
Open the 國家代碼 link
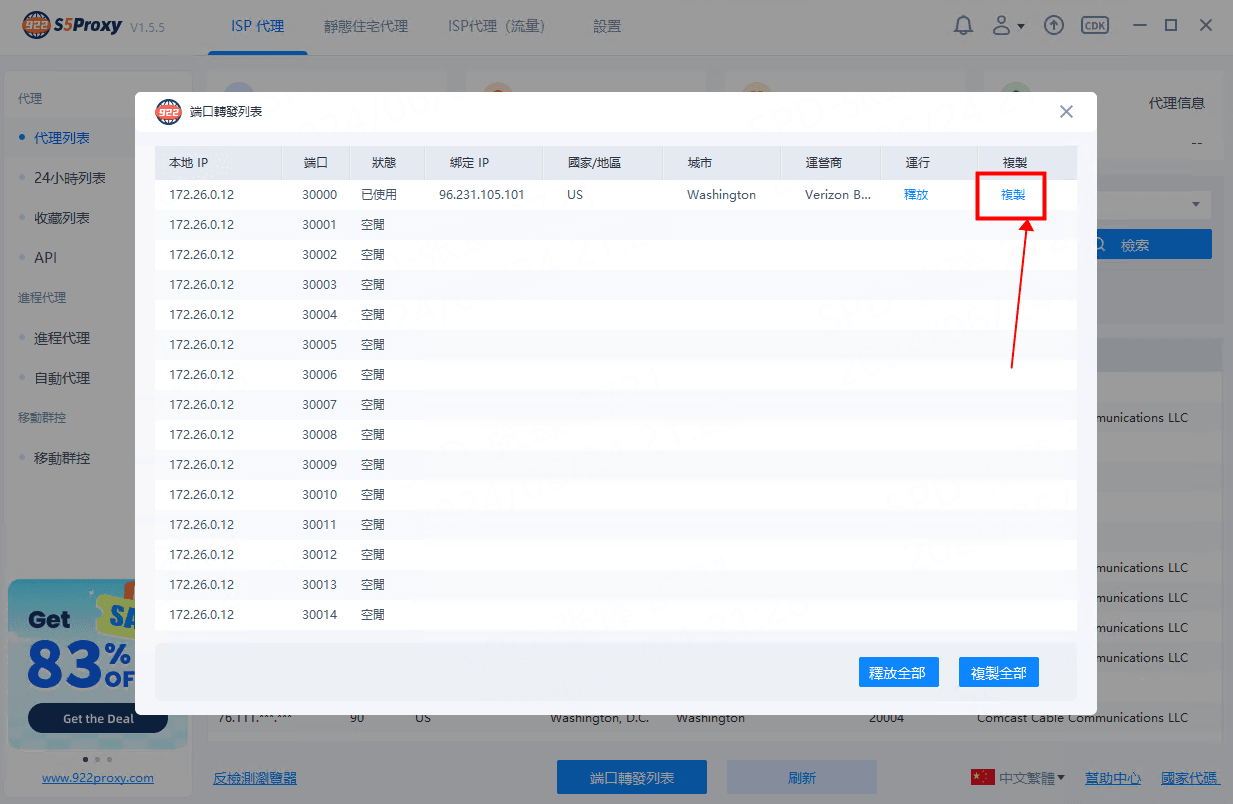coord(1190,777)
